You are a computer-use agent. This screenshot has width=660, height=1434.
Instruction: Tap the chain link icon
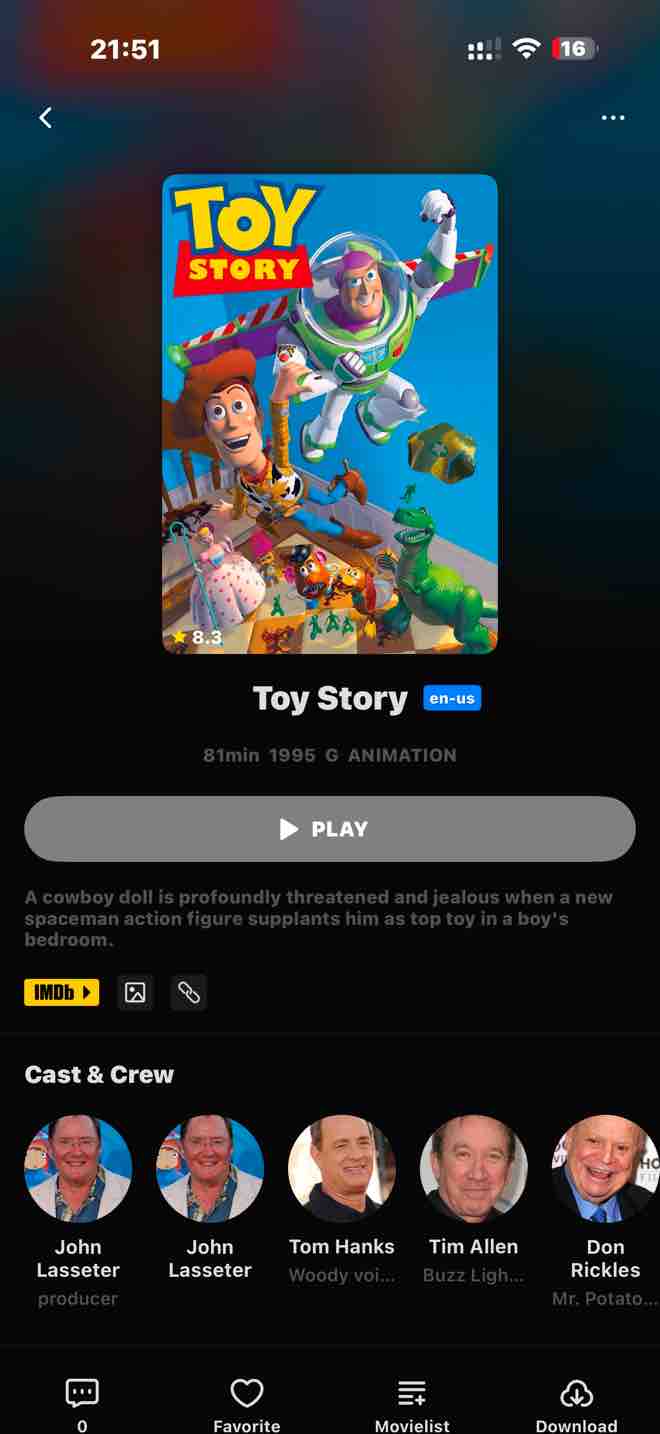click(189, 992)
